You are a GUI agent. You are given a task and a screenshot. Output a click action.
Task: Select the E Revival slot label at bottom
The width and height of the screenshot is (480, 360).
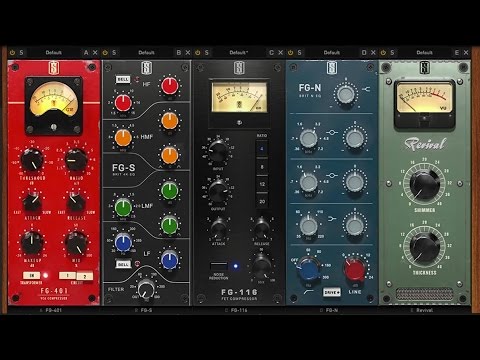[422, 310]
